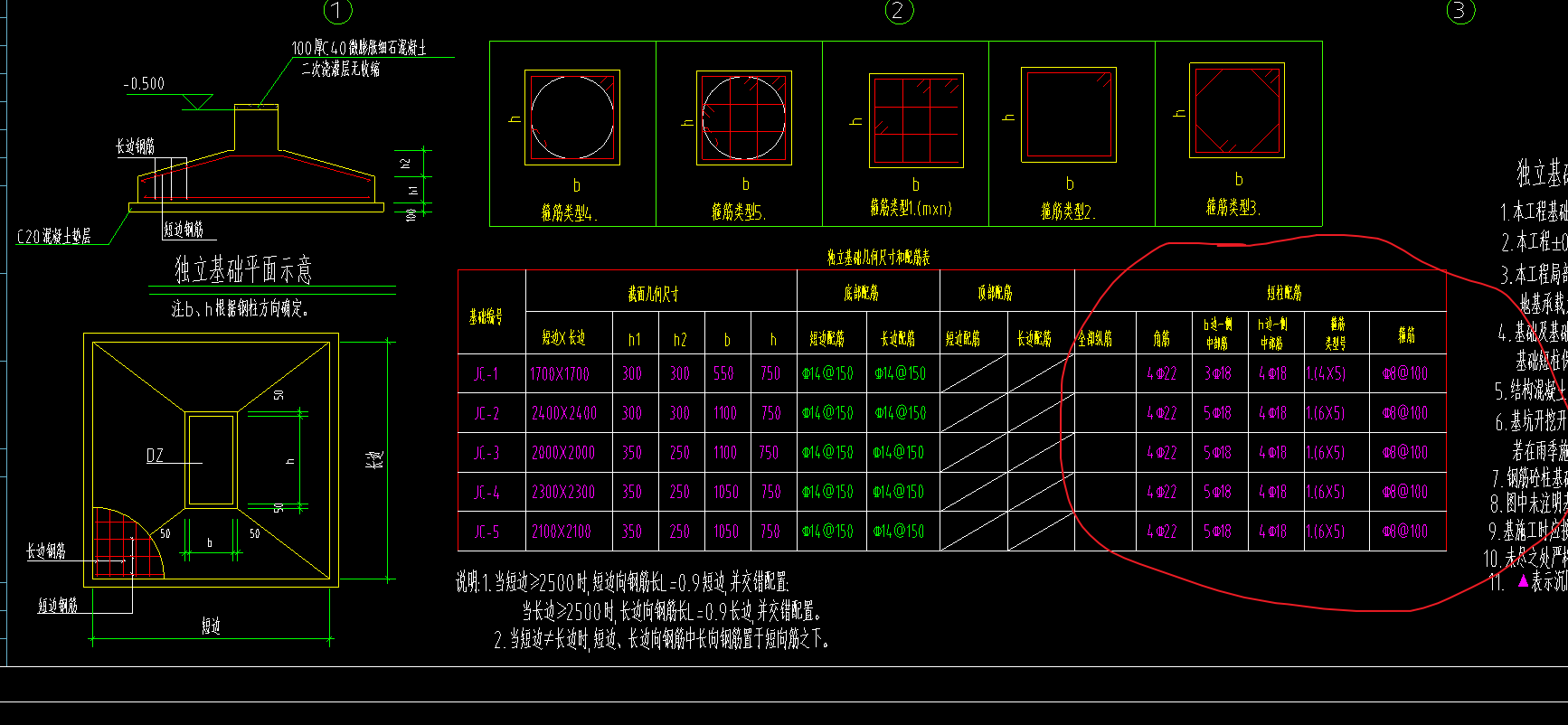Select the 3Φ18 cell in JC-1 row

point(1218,373)
